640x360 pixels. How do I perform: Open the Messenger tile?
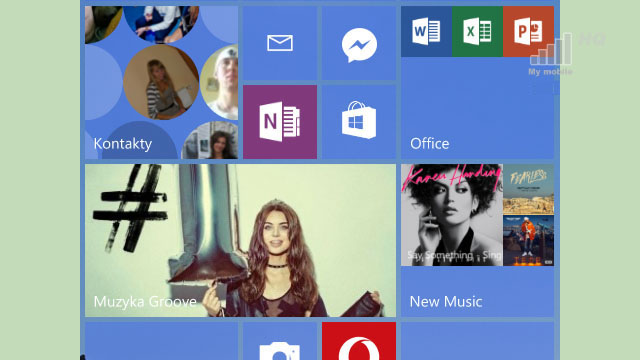[359, 43]
